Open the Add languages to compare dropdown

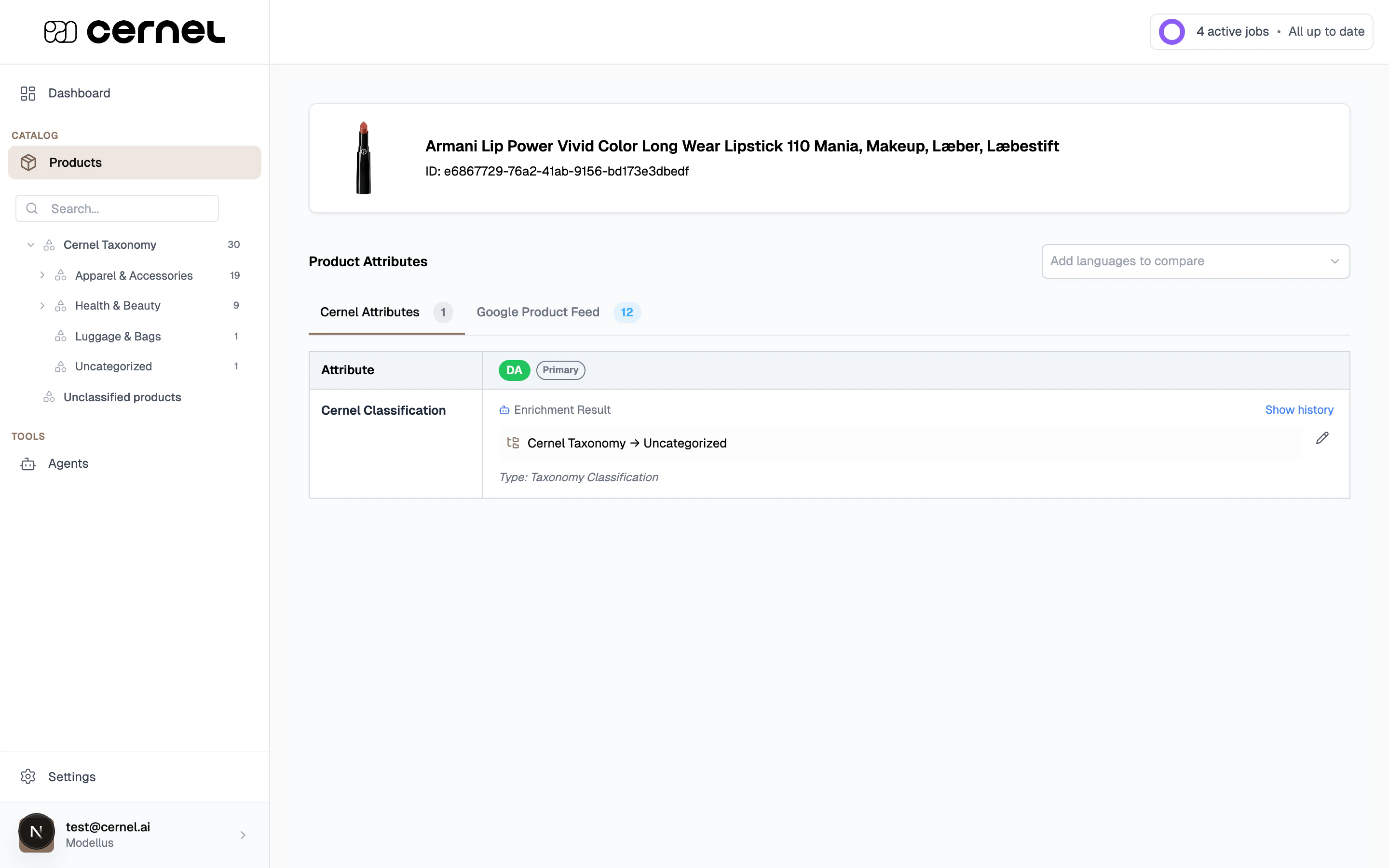[x=1195, y=261]
